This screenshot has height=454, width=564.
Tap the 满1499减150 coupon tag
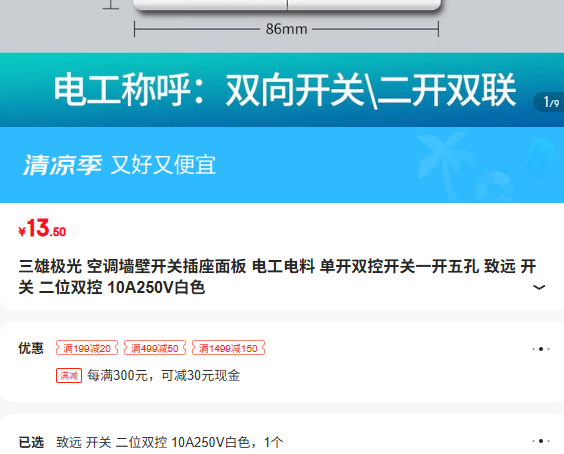pos(228,348)
